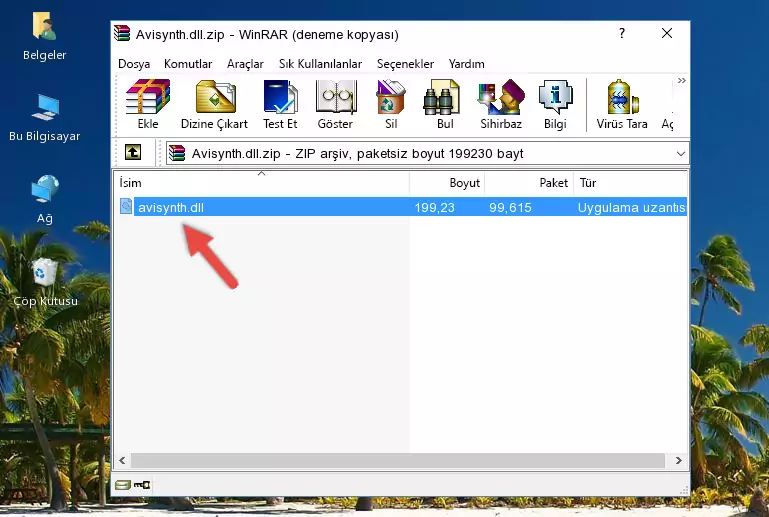Sort by the İsim column header
The height and width of the screenshot is (517, 769).
coord(262,182)
